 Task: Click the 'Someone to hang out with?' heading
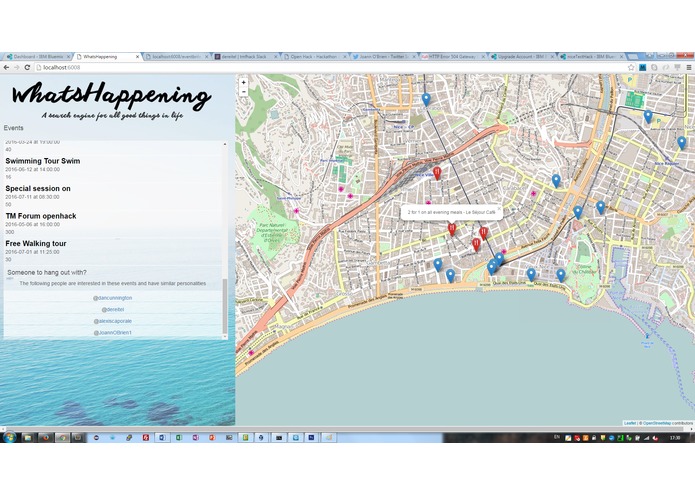47,272
